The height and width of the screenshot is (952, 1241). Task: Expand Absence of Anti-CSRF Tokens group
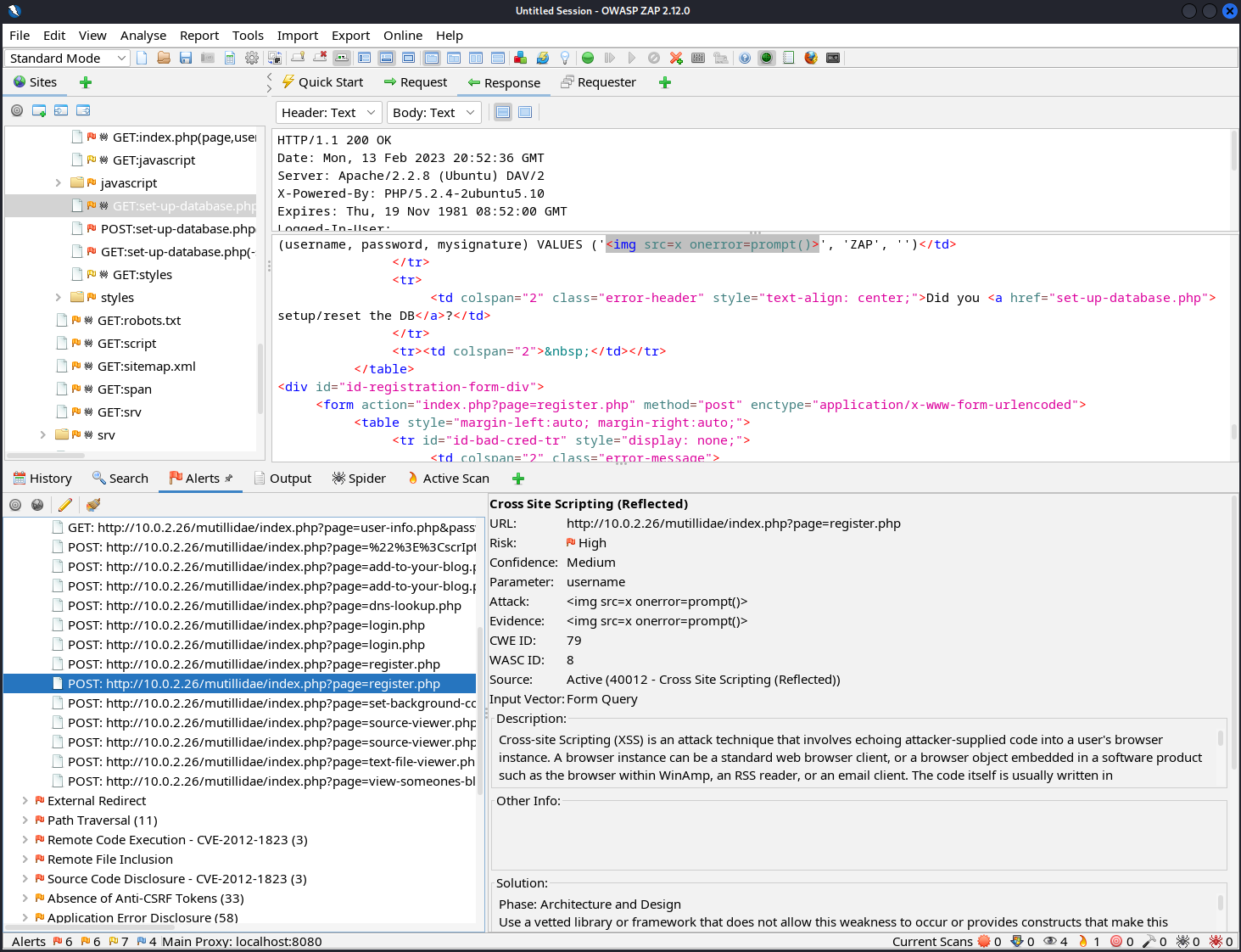(25, 898)
